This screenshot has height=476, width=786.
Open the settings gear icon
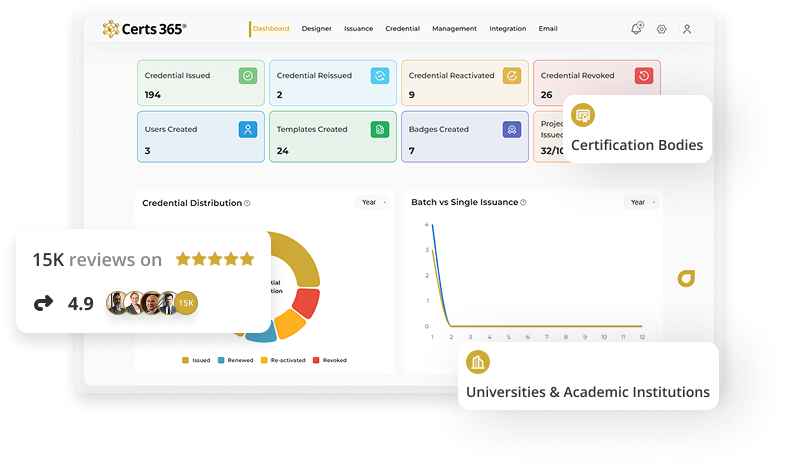[662, 30]
